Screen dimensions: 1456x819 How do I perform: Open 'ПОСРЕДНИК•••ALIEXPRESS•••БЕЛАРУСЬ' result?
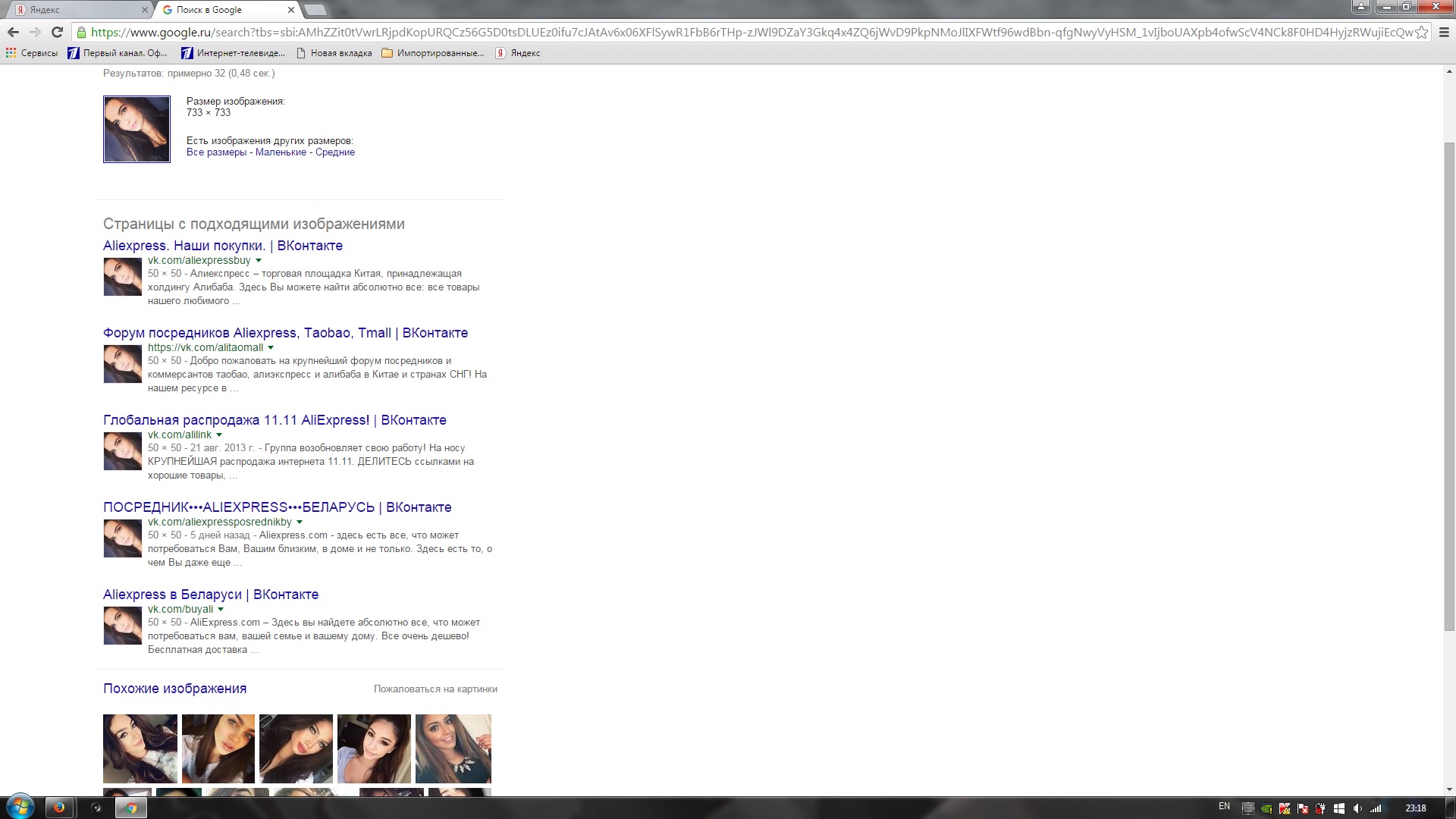[x=278, y=507]
